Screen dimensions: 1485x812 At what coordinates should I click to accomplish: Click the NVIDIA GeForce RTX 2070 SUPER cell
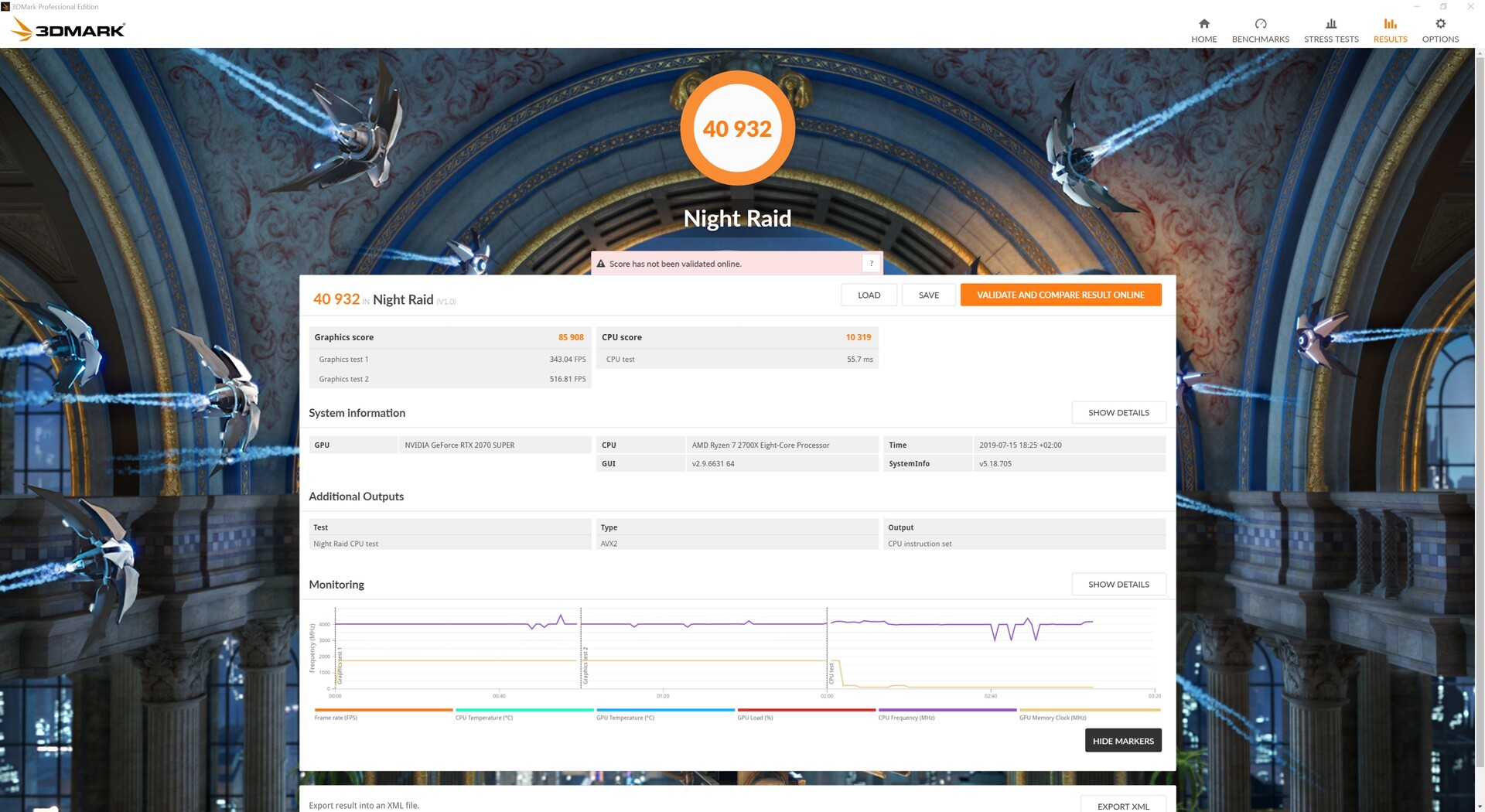tap(495, 445)
